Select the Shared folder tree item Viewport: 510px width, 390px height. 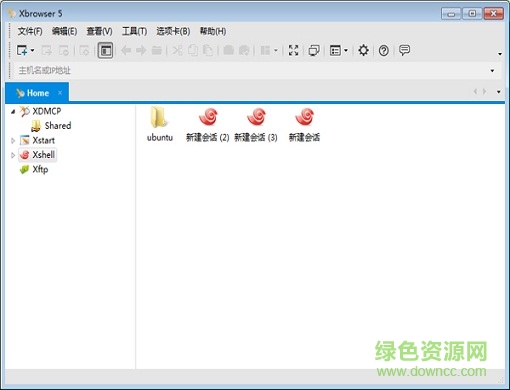[x=58, y=126]
